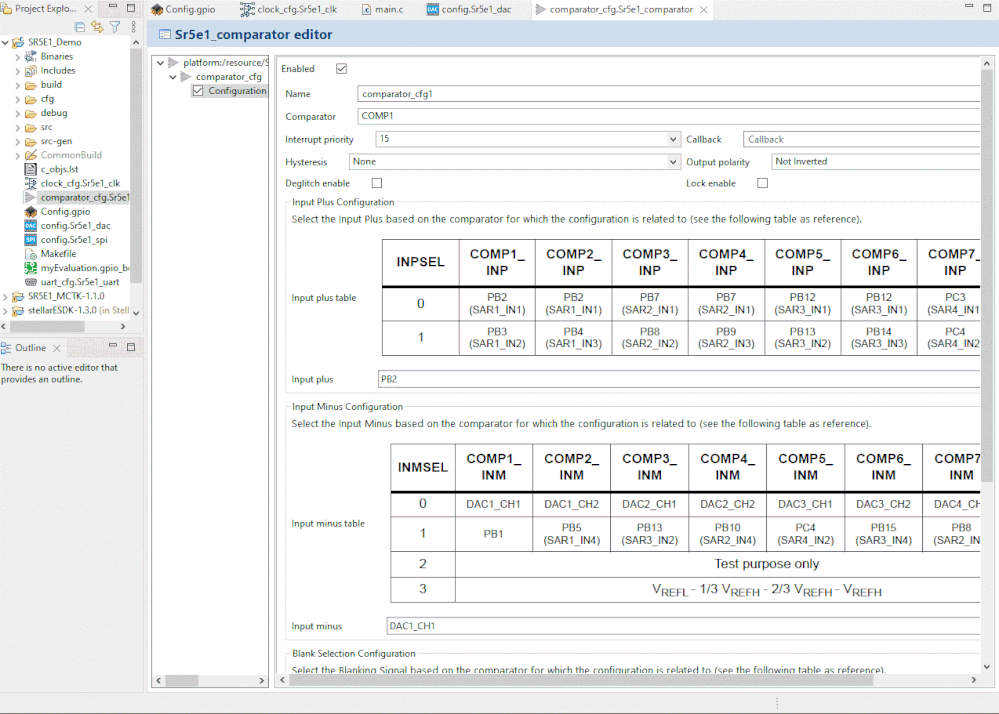Collapse the comparator_cfg tree node
This screenshot has width=999, height=714.
173,76
